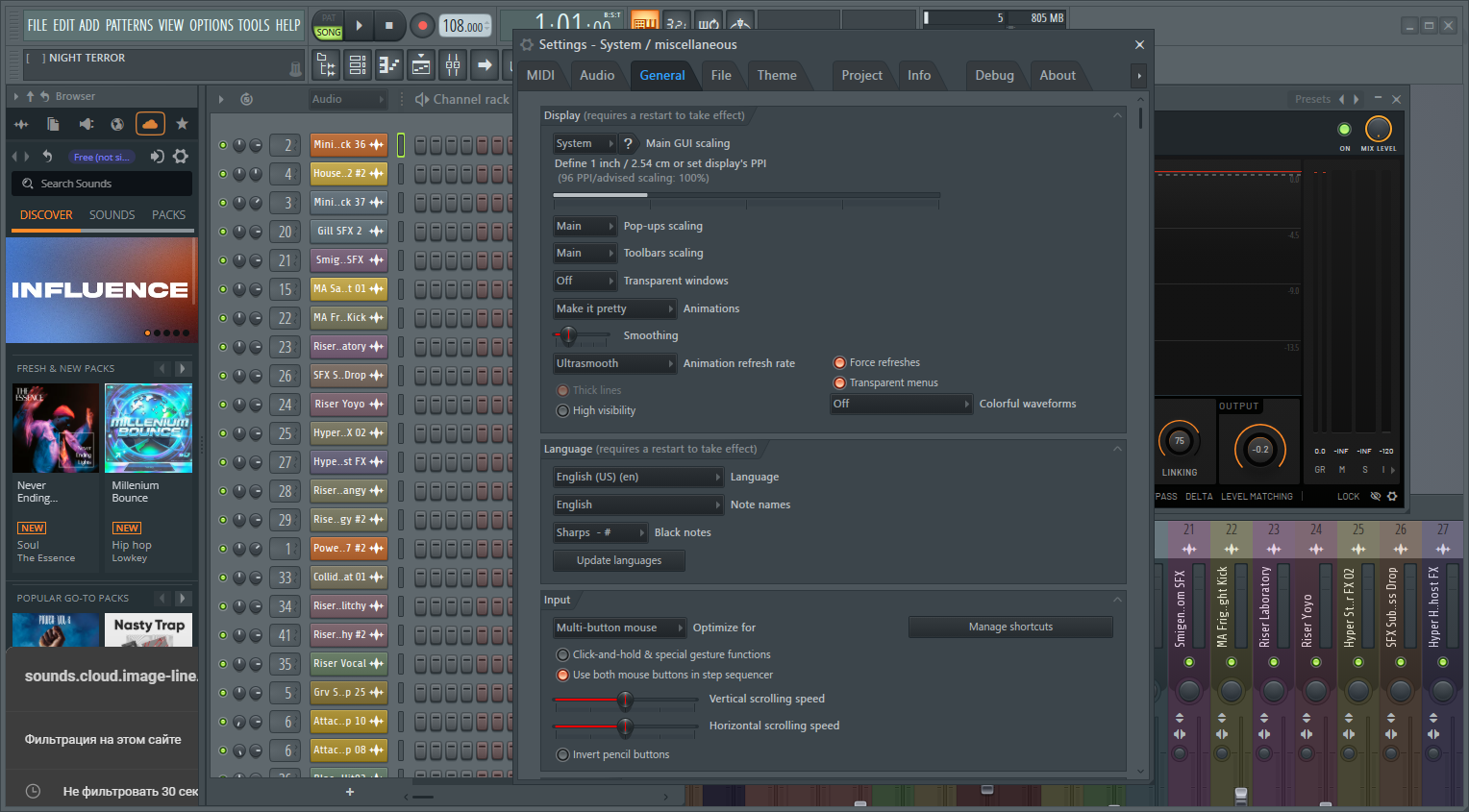Open the Millenium Bounce pack thumbnail

pyautogui.click(x=148, y=429)
